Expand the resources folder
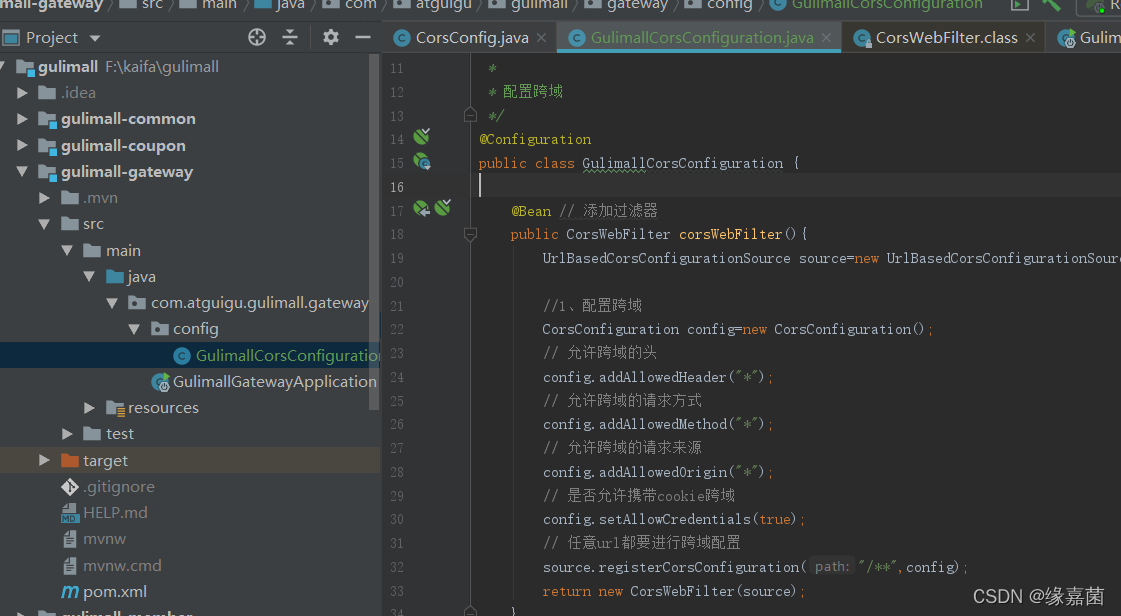Image resolution: width=1121 pixels, height=616 pixels. click(89, 408)
